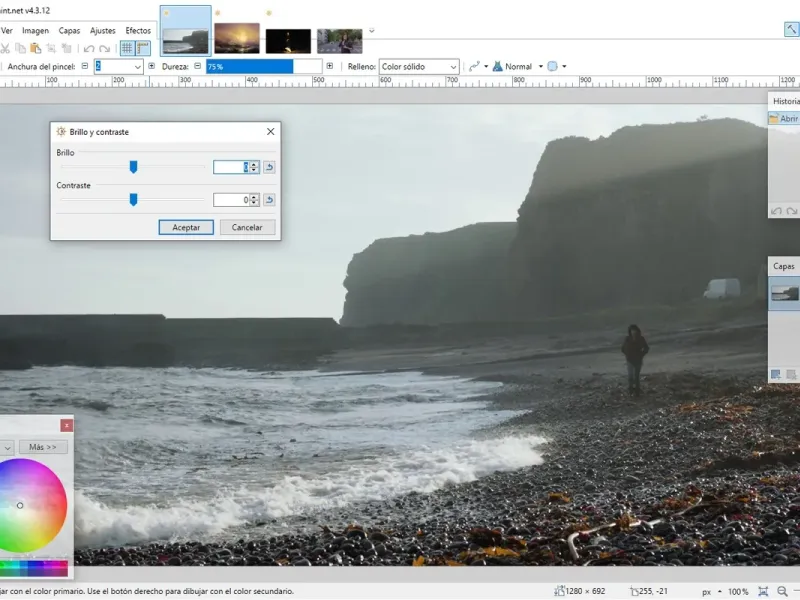
Task: Increment the Contraste value stepper
Action: tap(254, 196)
